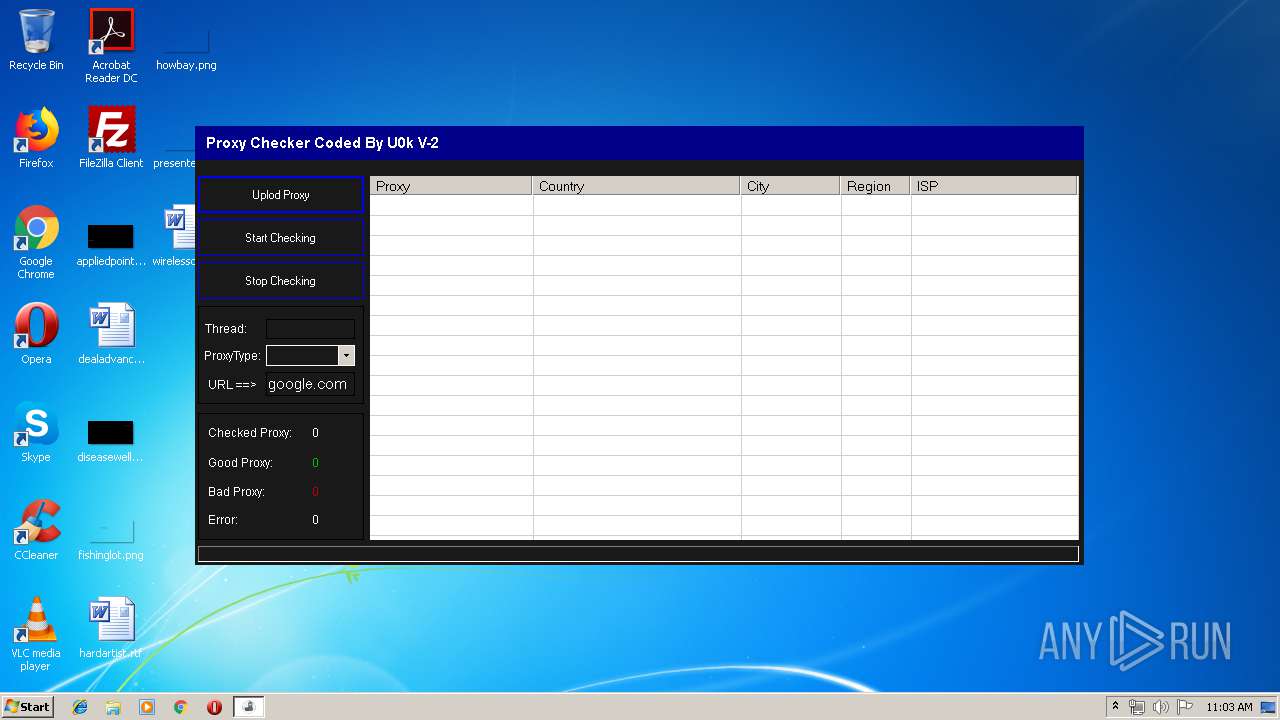Open the ProxyType dropdown
Screen dimensions: 1280x720
346,356
